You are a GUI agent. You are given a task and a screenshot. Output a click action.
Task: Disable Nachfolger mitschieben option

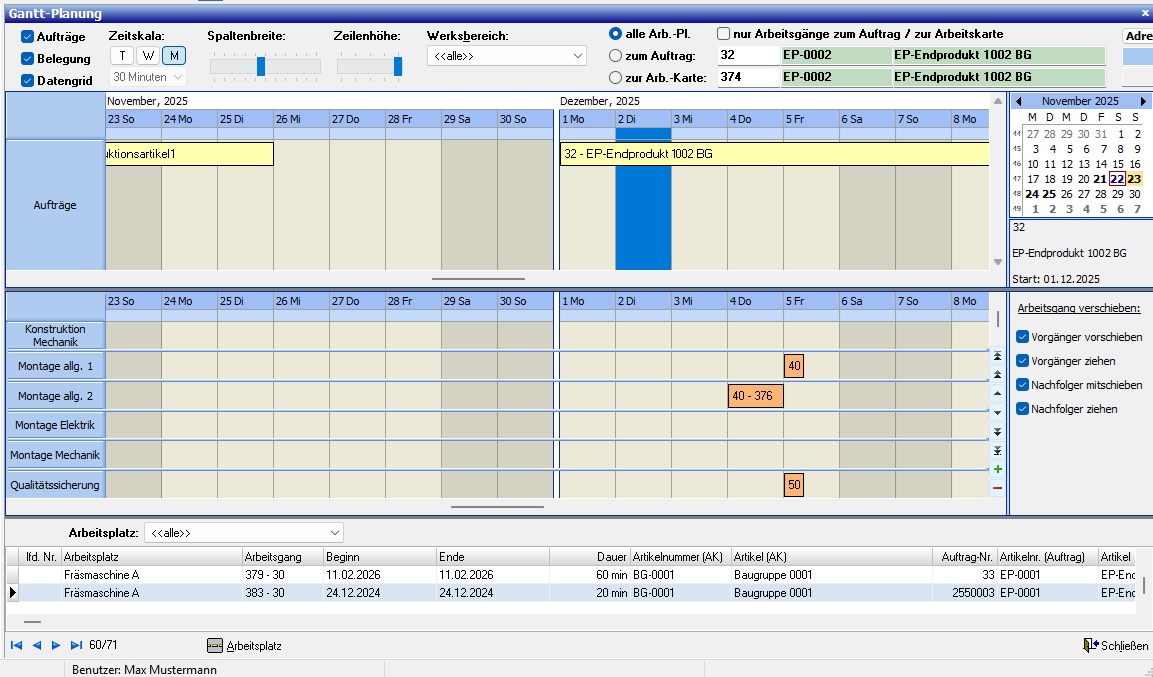(1022, 385)
